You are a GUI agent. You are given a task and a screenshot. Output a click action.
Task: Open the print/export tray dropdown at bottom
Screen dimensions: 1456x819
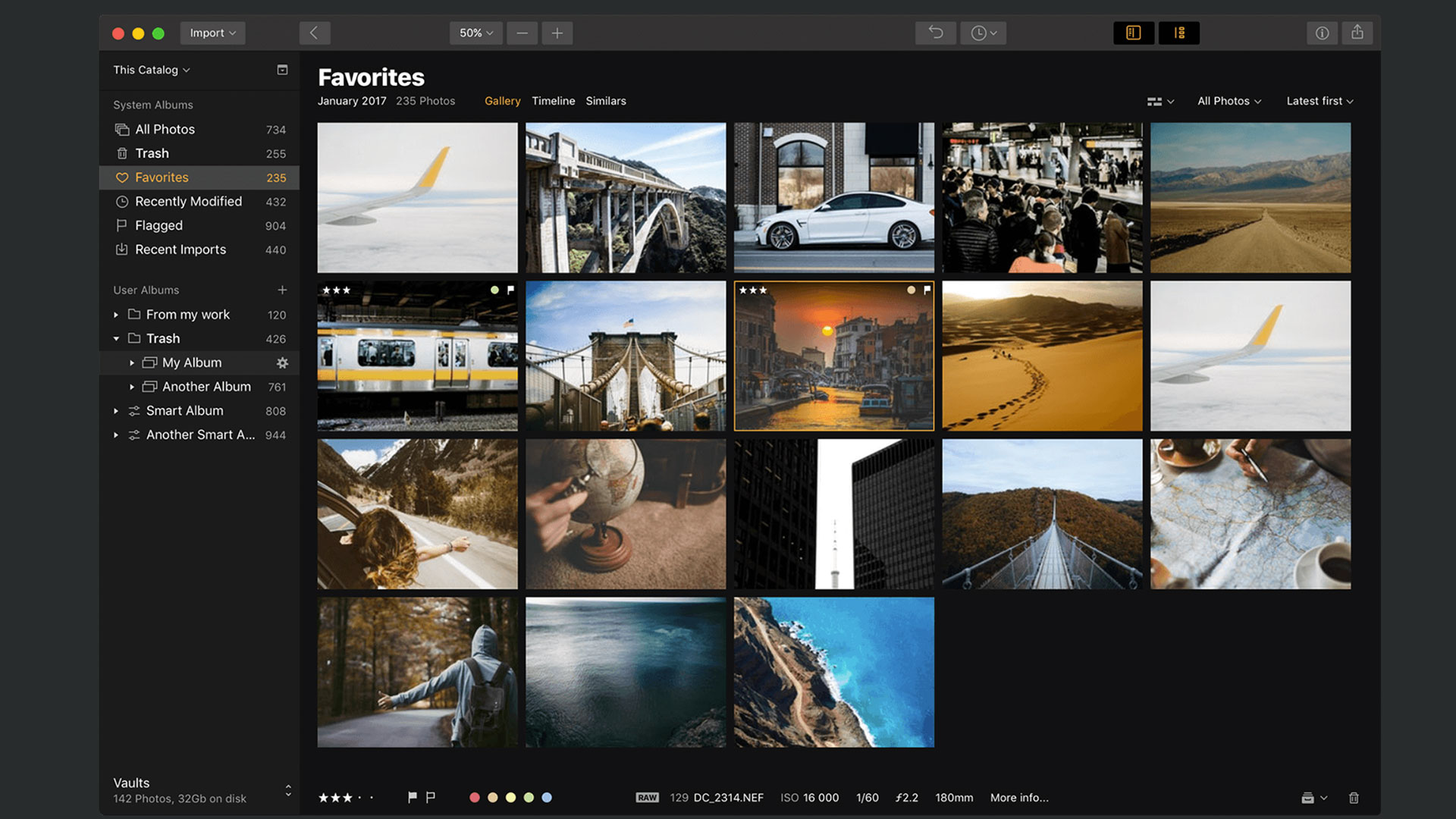[1313, 798]
